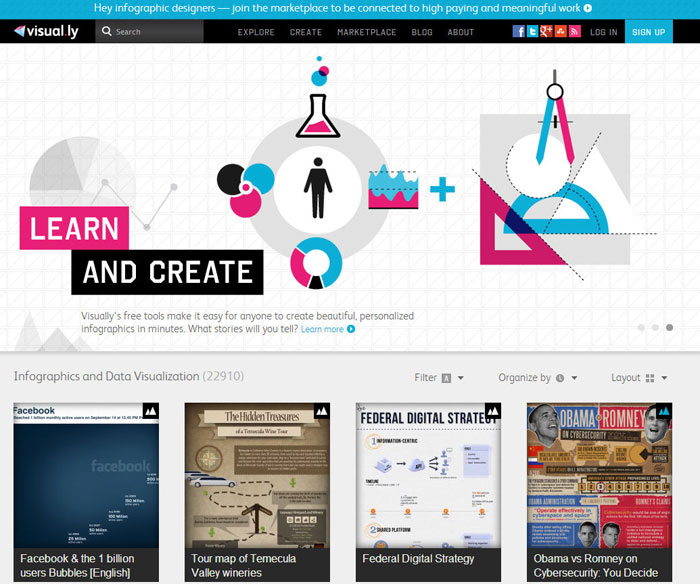Expand the Filter dropdown
Viewport: 700px width, 584px height.
[439, 378]
